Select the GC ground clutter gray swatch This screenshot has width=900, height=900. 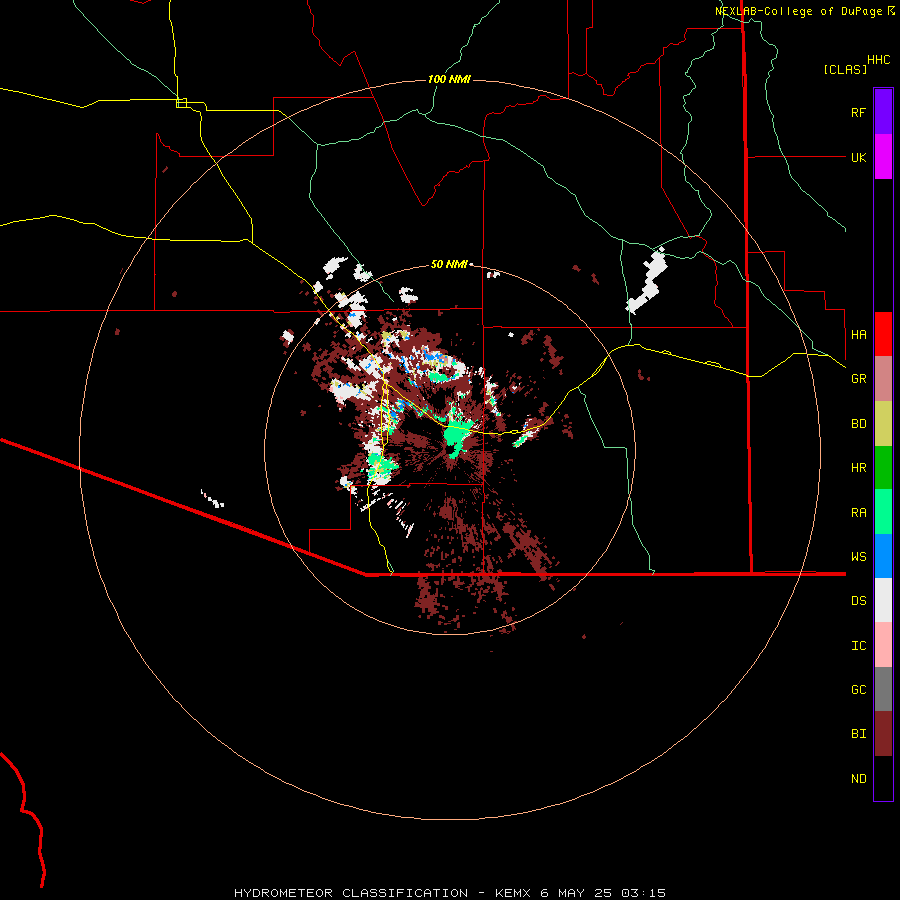pos(883,689)
